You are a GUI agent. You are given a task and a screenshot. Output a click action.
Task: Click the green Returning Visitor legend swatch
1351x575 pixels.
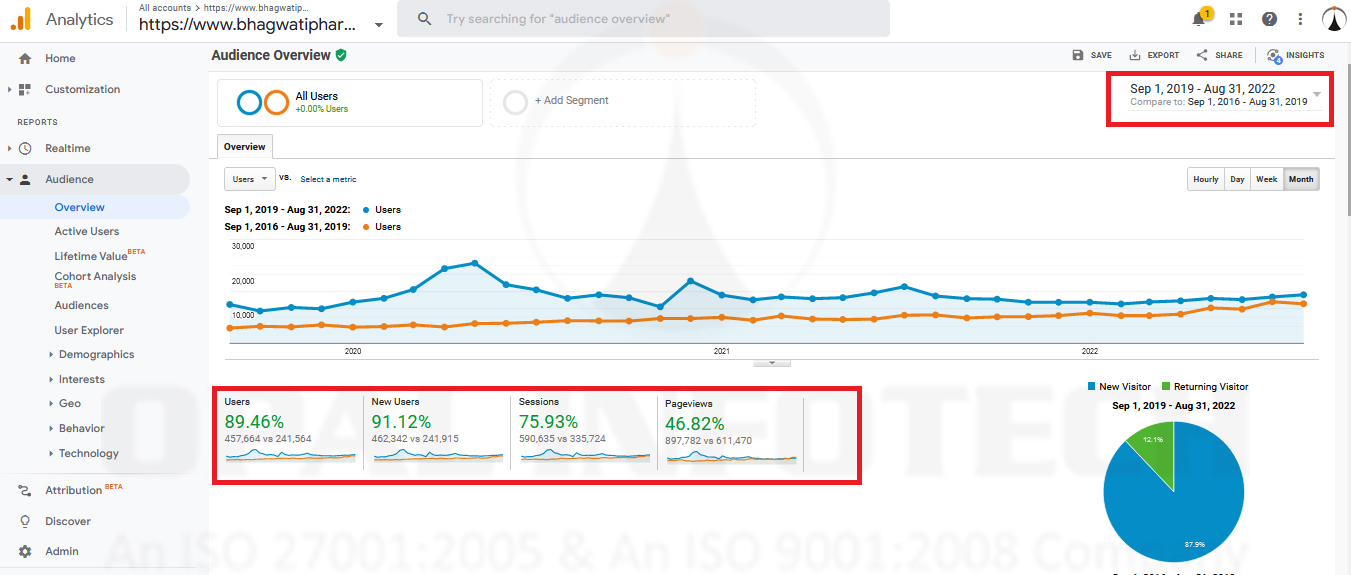(1166, 386)
